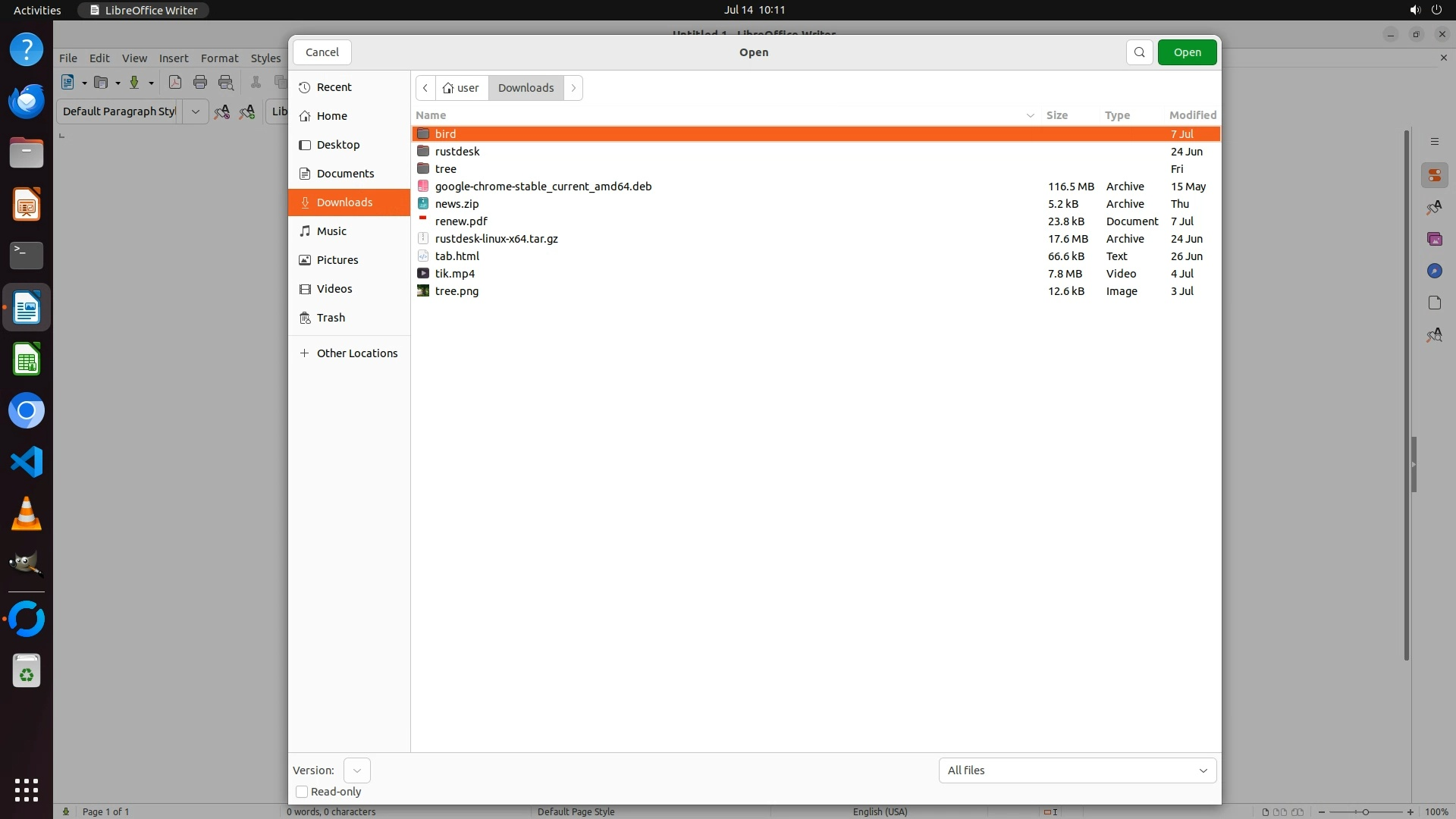Viewport: 1456px width, 819px height.
Task: Open the sidebar Properties panel icon
Action: point(1434,176)
